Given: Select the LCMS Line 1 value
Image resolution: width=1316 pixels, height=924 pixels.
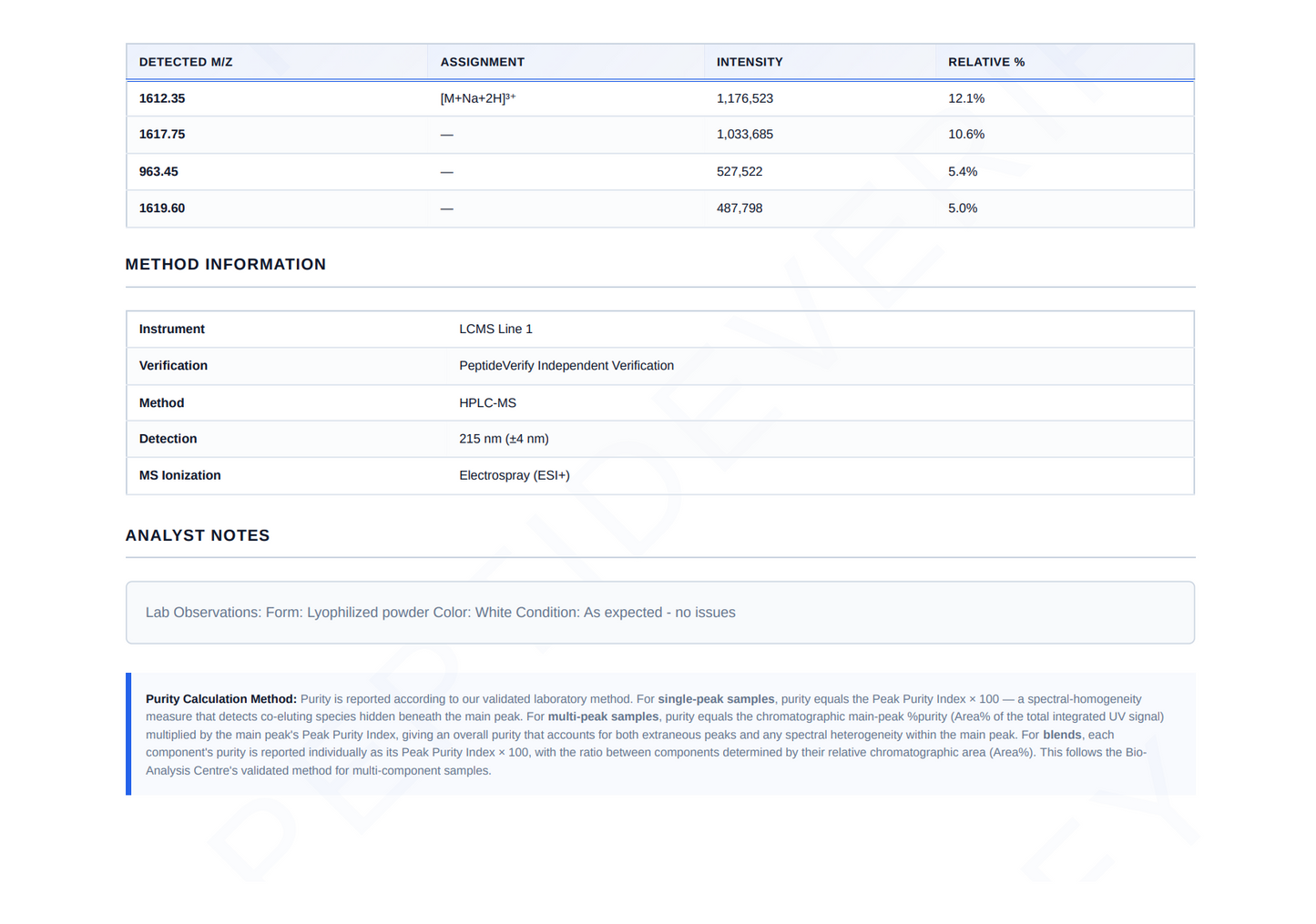Looking at the screenshot, I should (495, 329).
